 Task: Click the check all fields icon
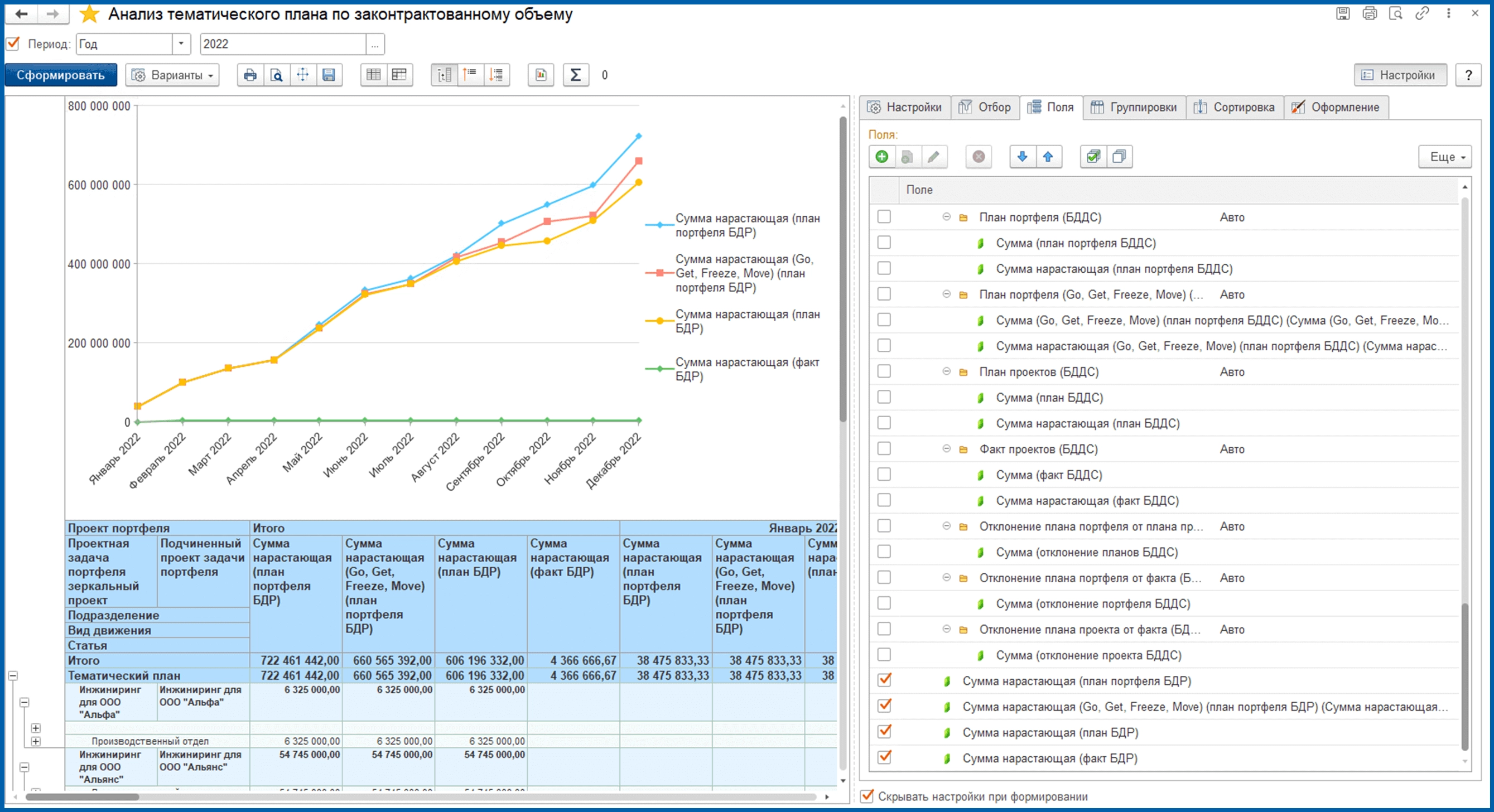click(1093, 157)
